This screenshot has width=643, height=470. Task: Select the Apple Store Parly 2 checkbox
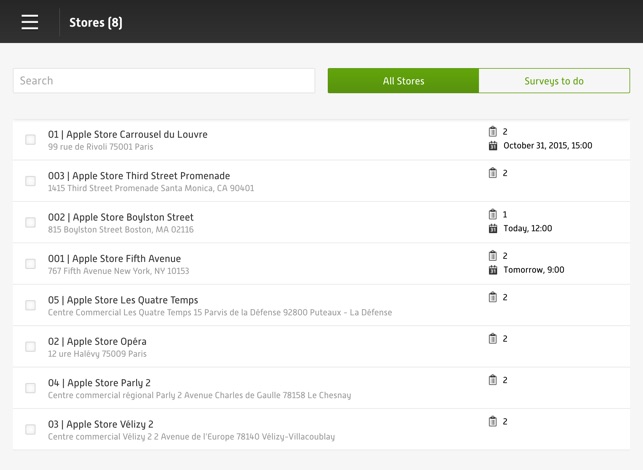point(30,388)
